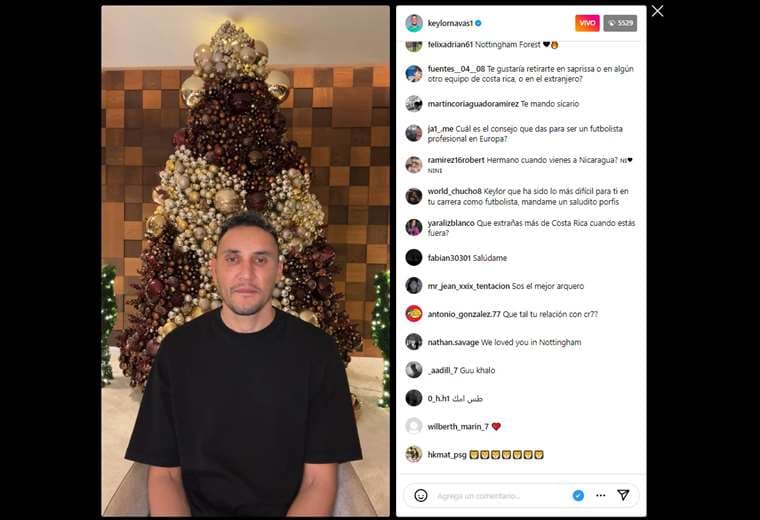The height and width of the screenshot is (520, 760).
Task: Click world_chucho8 commenter name
Action: point(455,191)
